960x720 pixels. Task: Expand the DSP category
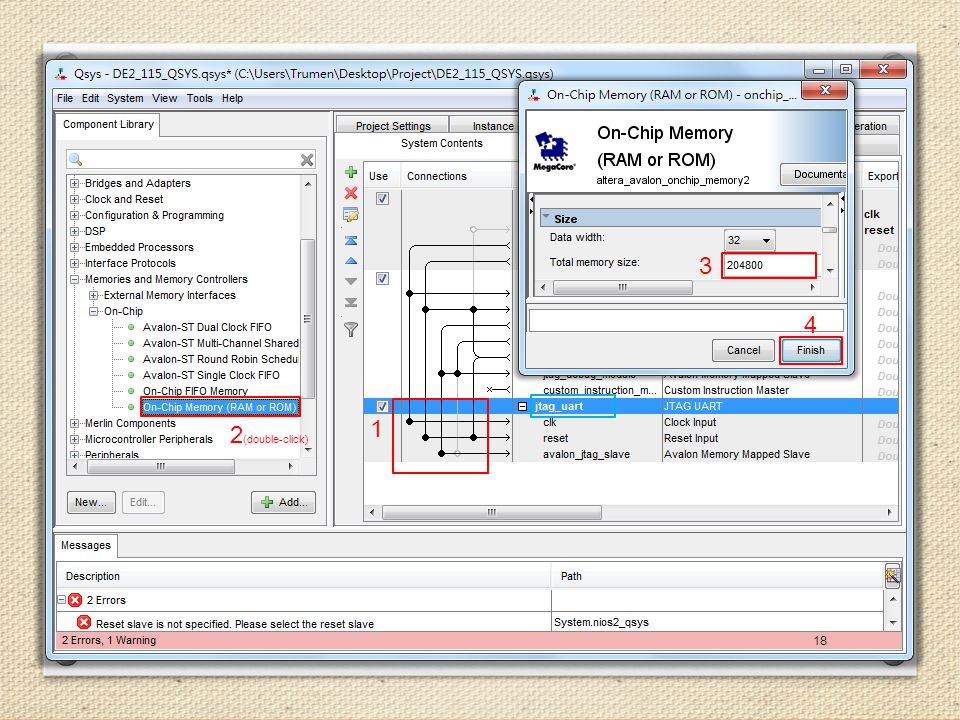click(74, 231)
